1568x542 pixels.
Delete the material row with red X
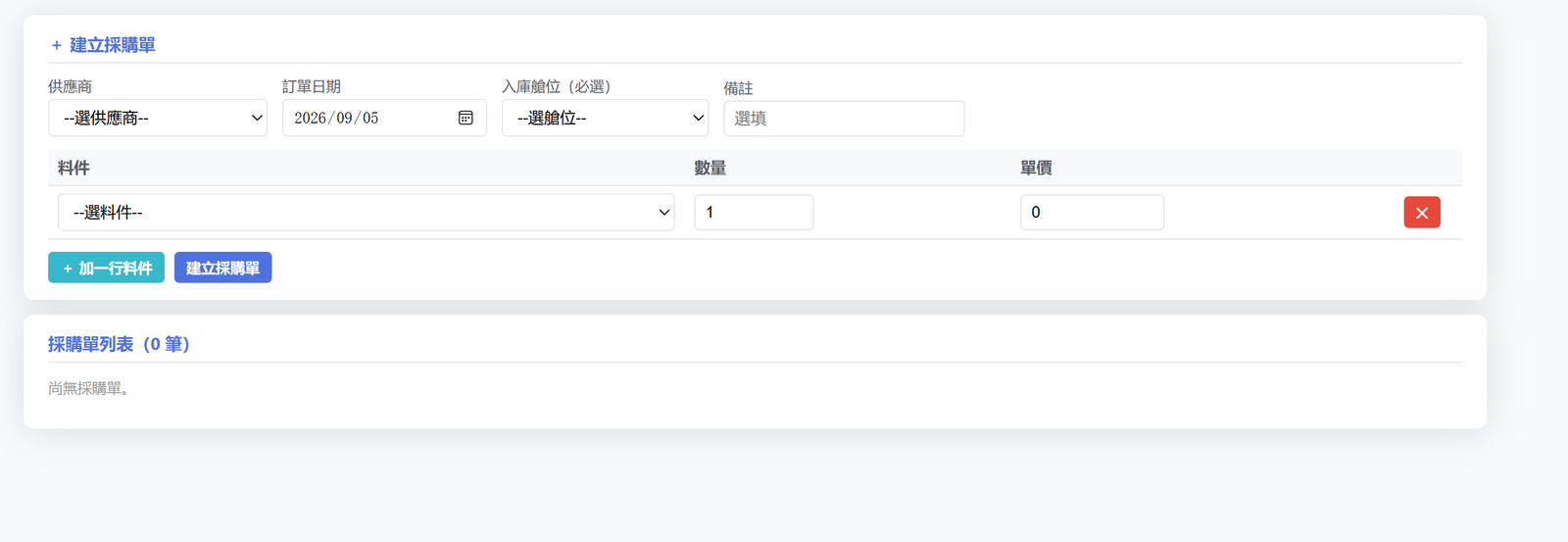coord(1422,213)
